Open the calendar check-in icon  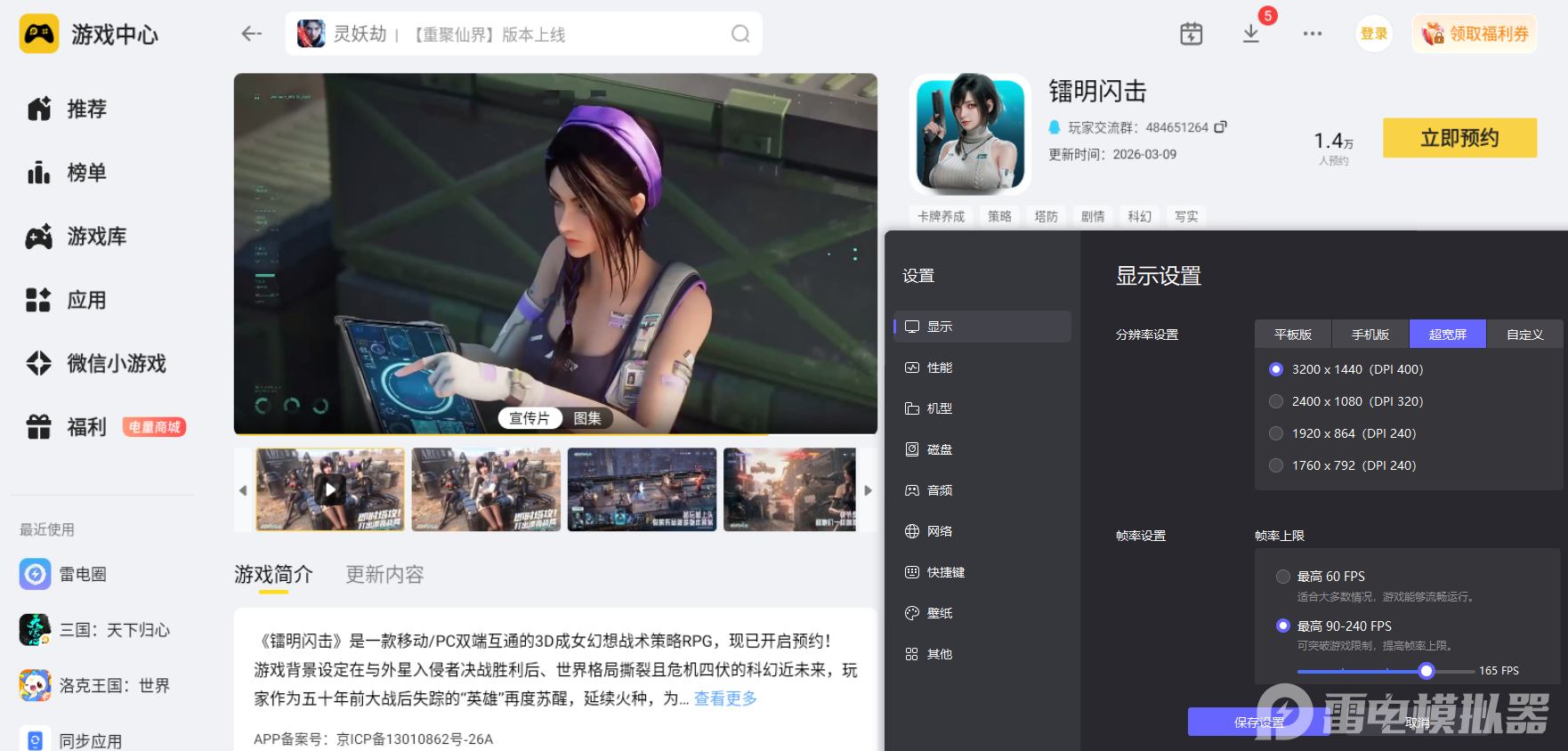click(1191, 34)
